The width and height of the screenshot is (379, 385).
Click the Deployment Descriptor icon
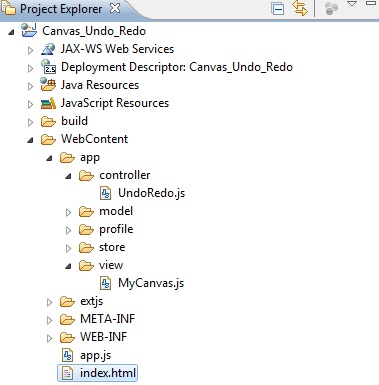[48, 67]
